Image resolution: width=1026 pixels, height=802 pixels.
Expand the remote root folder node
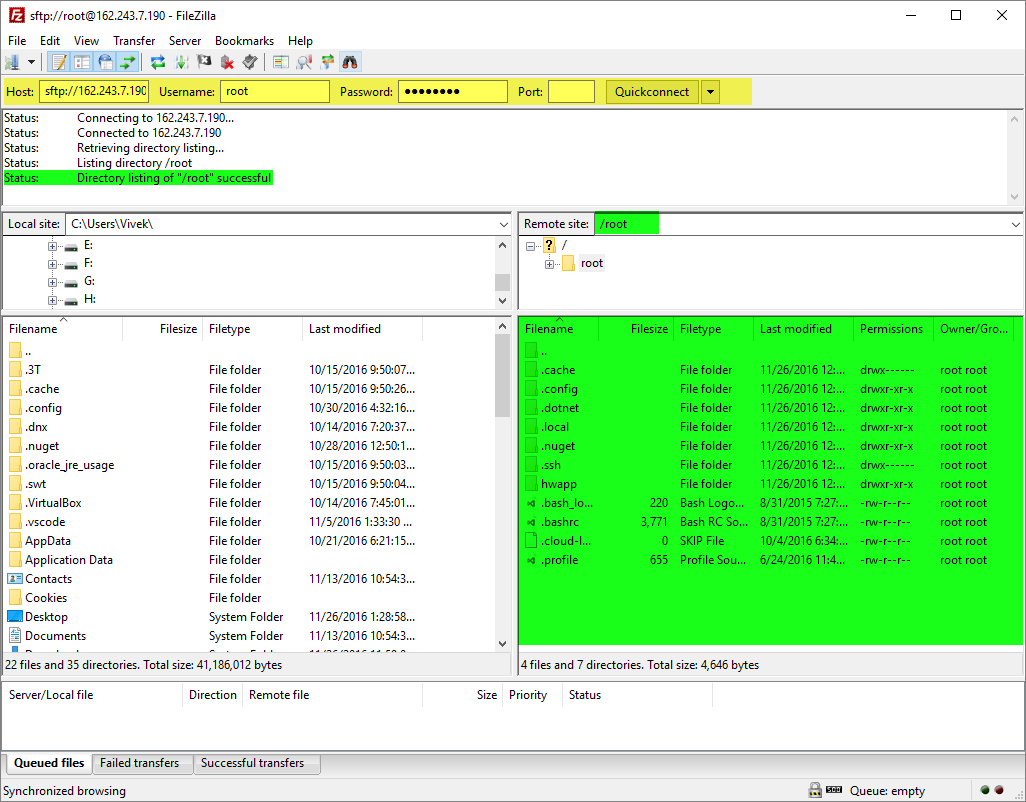point(550,264)
